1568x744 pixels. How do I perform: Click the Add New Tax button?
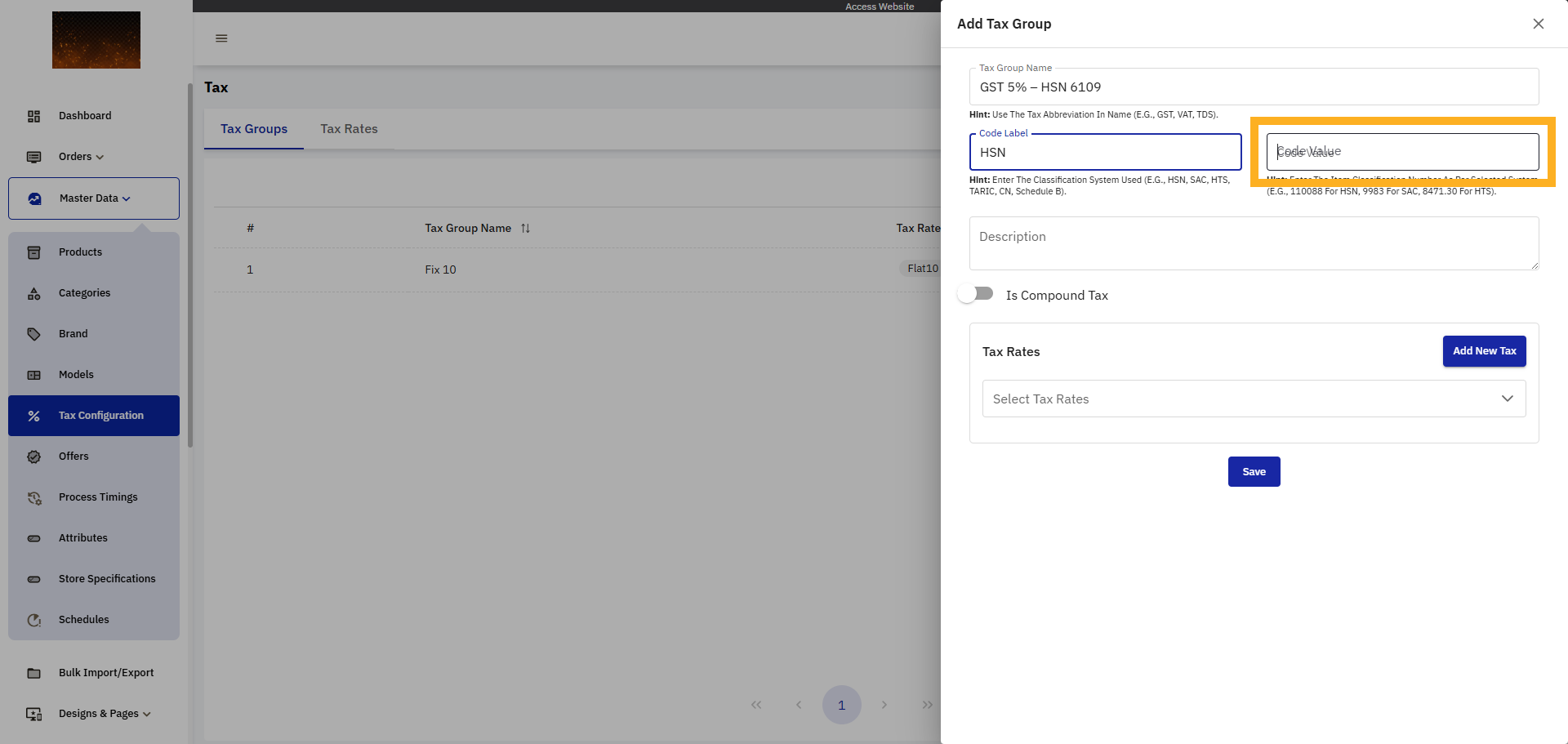tap(1484, 351)
